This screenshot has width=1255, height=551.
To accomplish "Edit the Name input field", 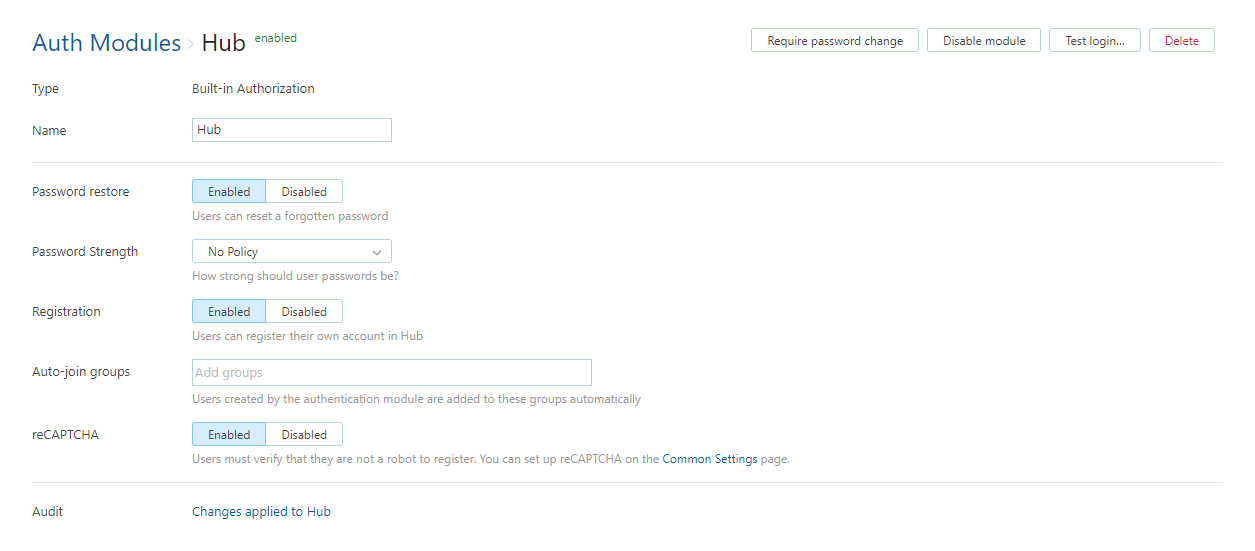I will (x=291, y=130).
